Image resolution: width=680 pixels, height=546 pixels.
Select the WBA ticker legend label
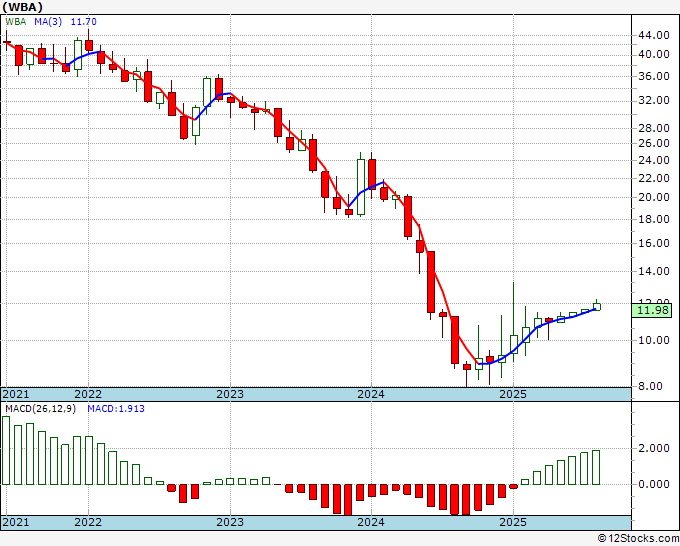coord(16,22)
